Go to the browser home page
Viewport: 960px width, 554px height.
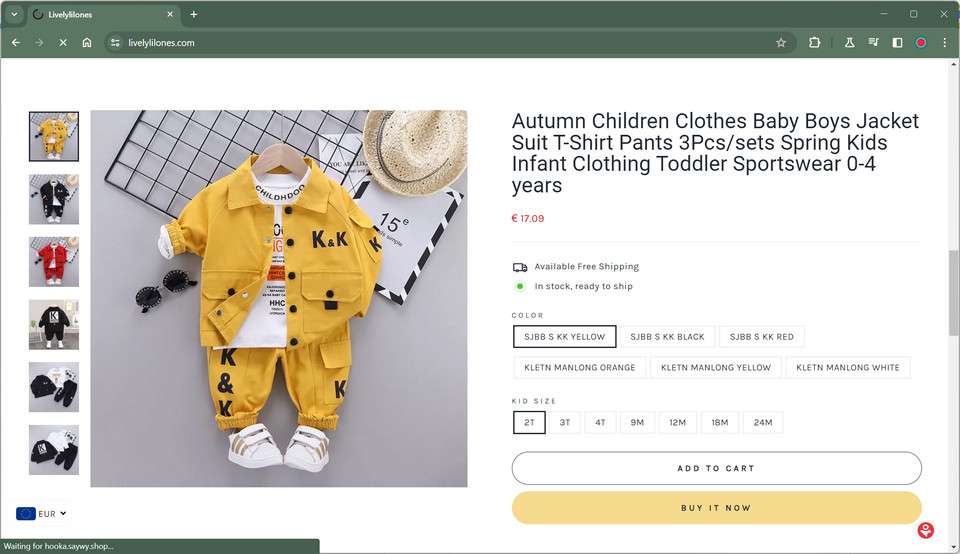(87, 43)
